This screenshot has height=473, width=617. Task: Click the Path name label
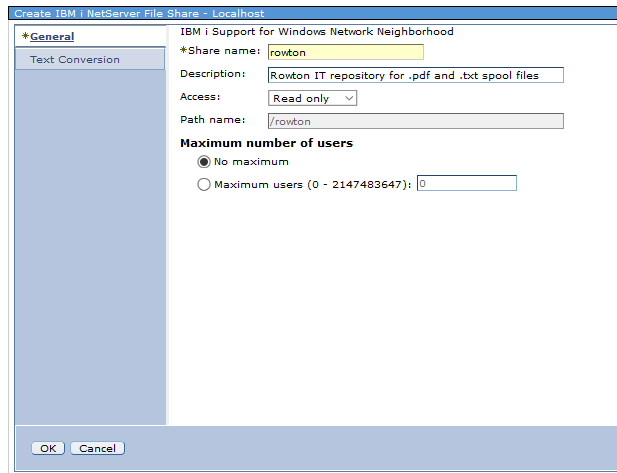click(209, 120)
